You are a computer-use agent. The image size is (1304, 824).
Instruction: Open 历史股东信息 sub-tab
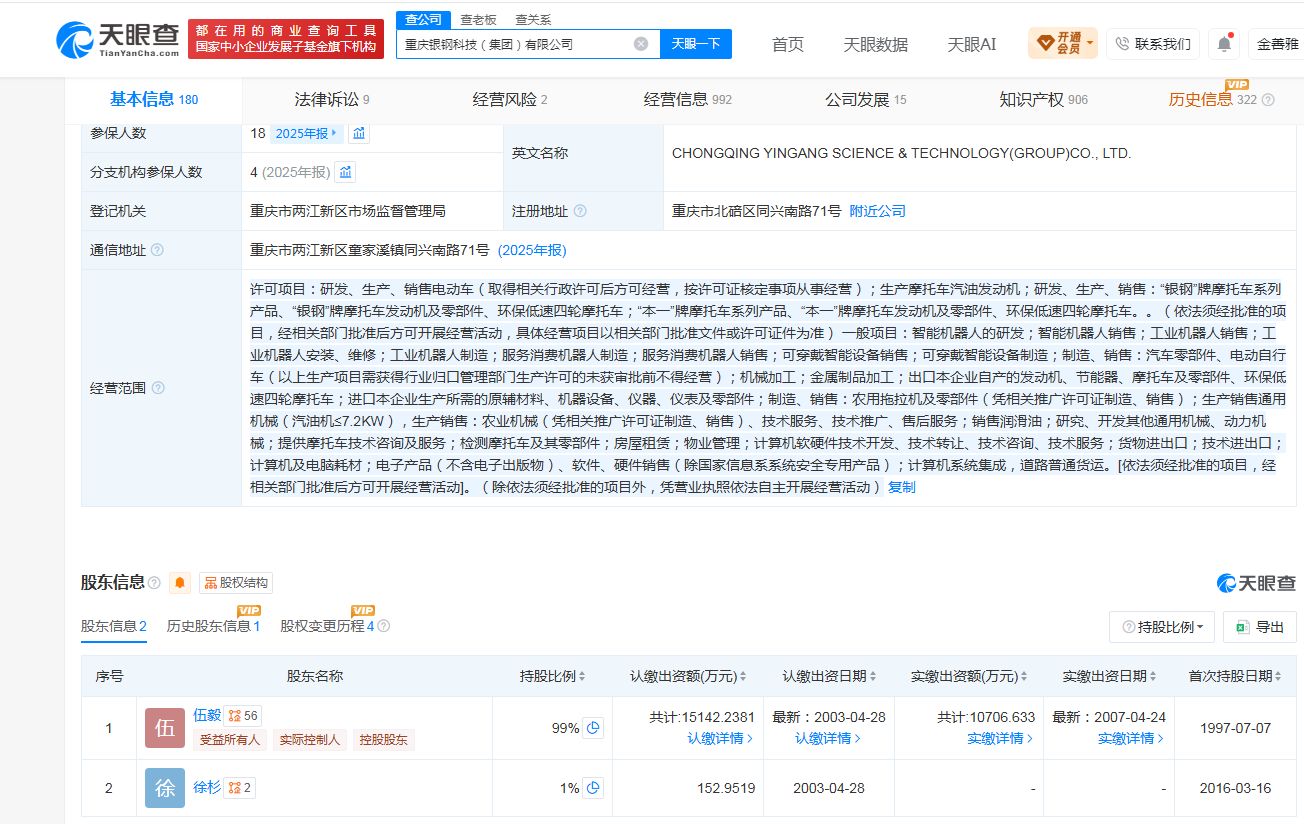pyautogui.click(x=214, y=626)
